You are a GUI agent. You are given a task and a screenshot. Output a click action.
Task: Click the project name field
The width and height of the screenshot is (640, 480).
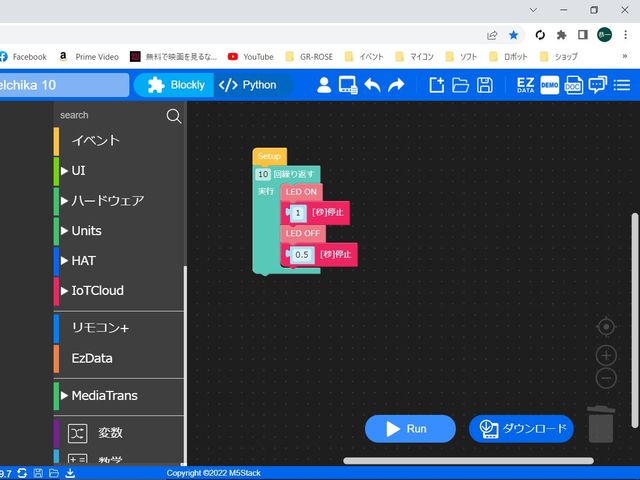(x=64, y=85)
